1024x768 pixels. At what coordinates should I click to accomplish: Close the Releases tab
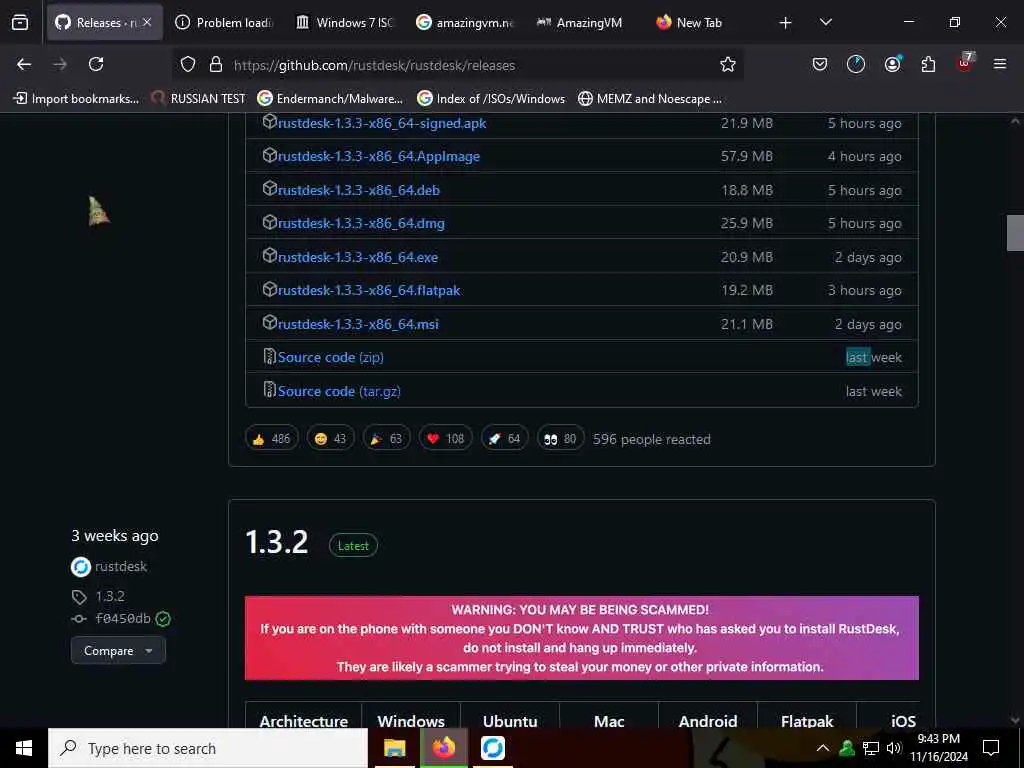click(147, 22)
